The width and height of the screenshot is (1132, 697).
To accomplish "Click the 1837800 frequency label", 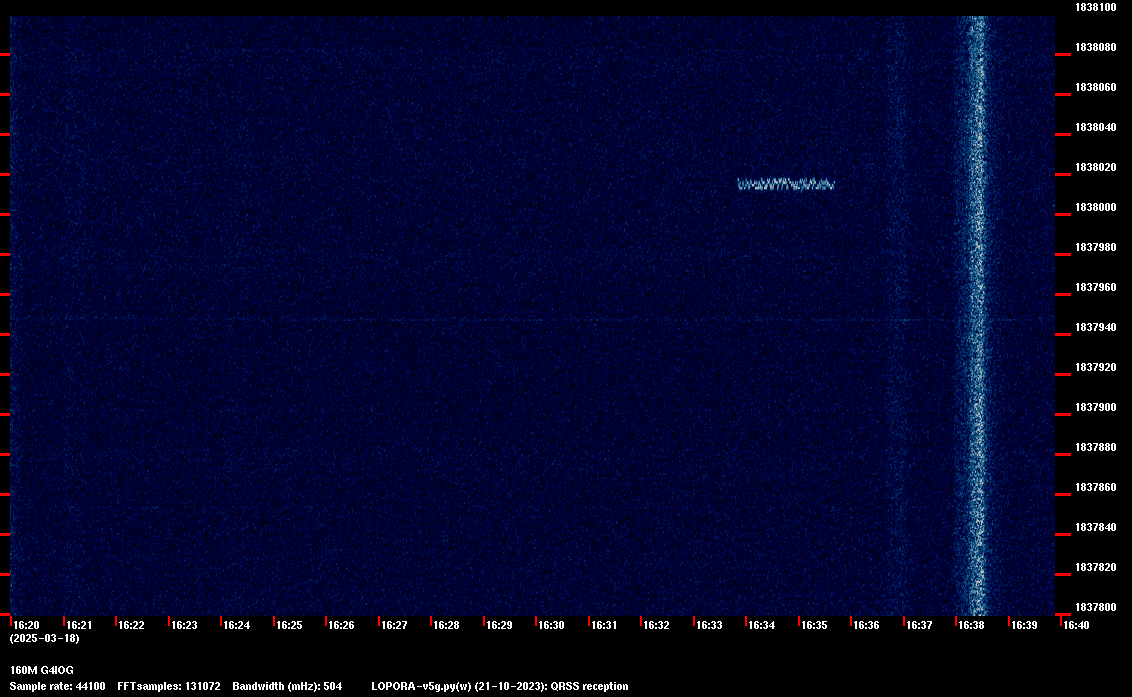I will coord(1096,607).
